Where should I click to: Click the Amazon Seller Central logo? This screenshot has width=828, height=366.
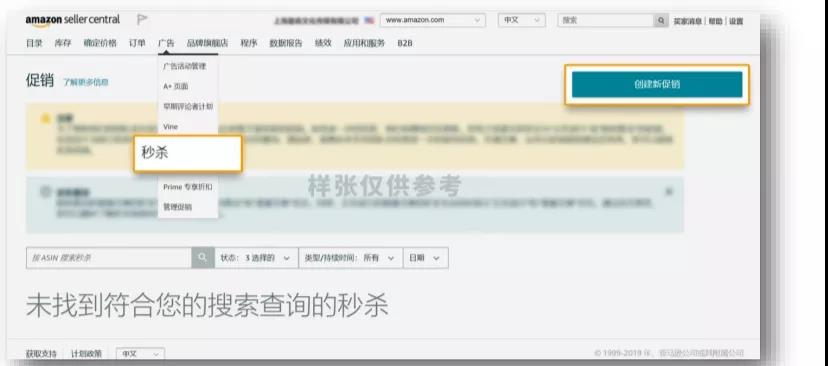[73, 20]
